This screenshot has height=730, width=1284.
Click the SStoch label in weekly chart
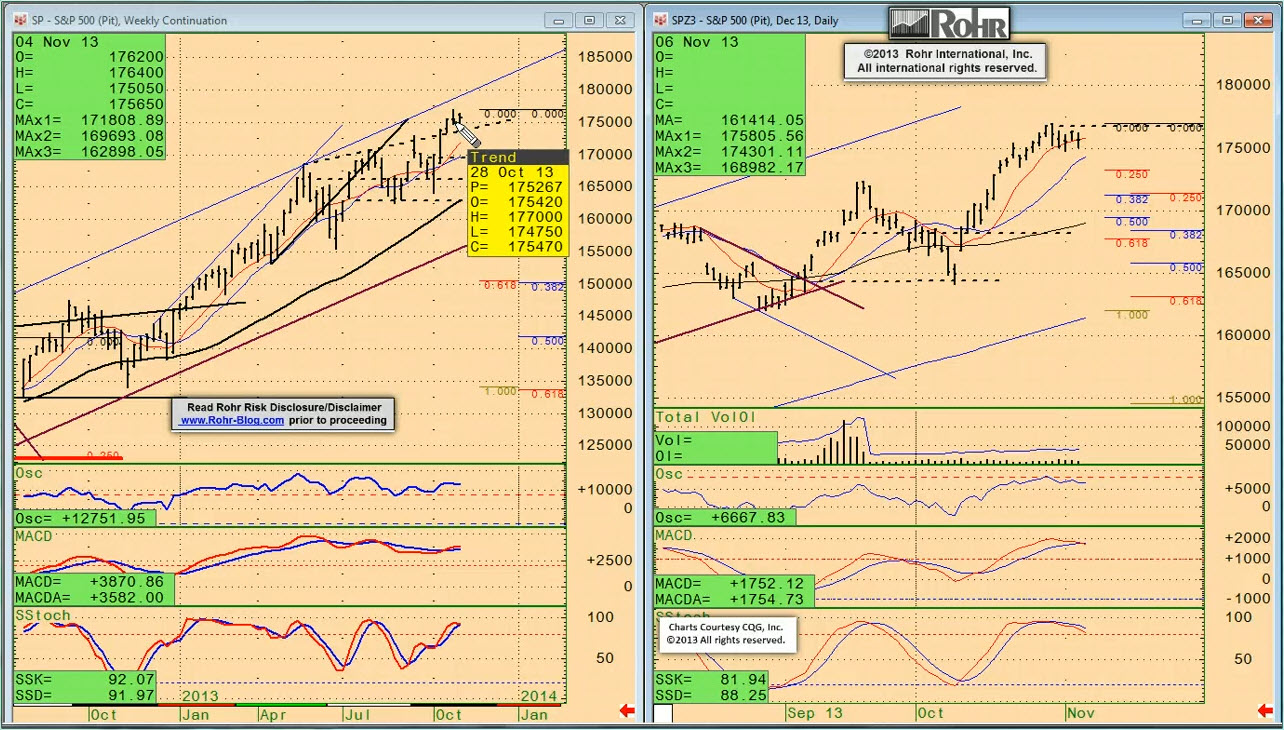point(43,614)
